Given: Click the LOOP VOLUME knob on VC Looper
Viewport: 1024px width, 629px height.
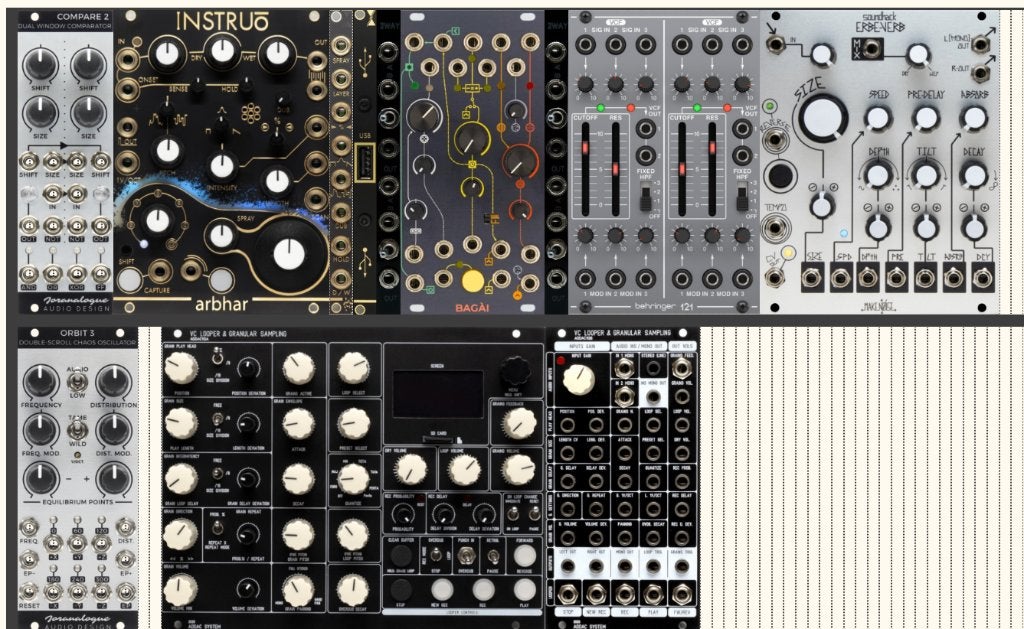Looking at the screenshot, I should point(465,470).
